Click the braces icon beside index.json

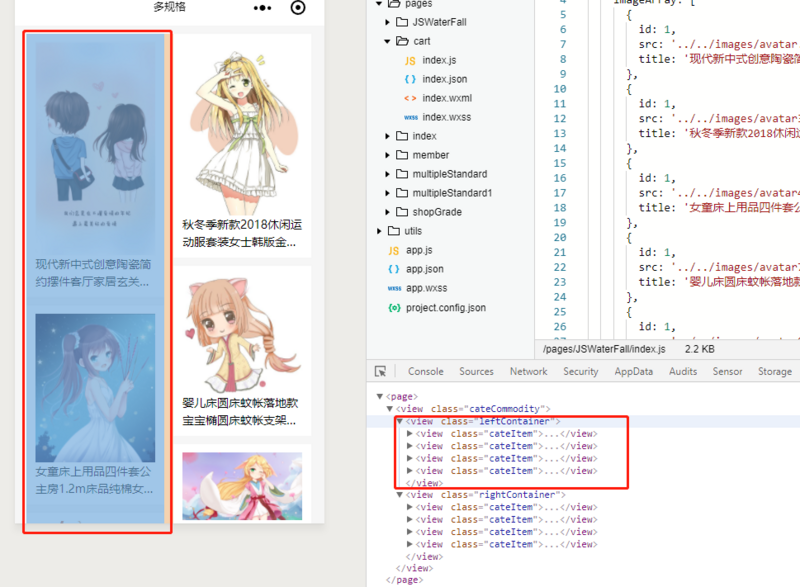point(410,80)
